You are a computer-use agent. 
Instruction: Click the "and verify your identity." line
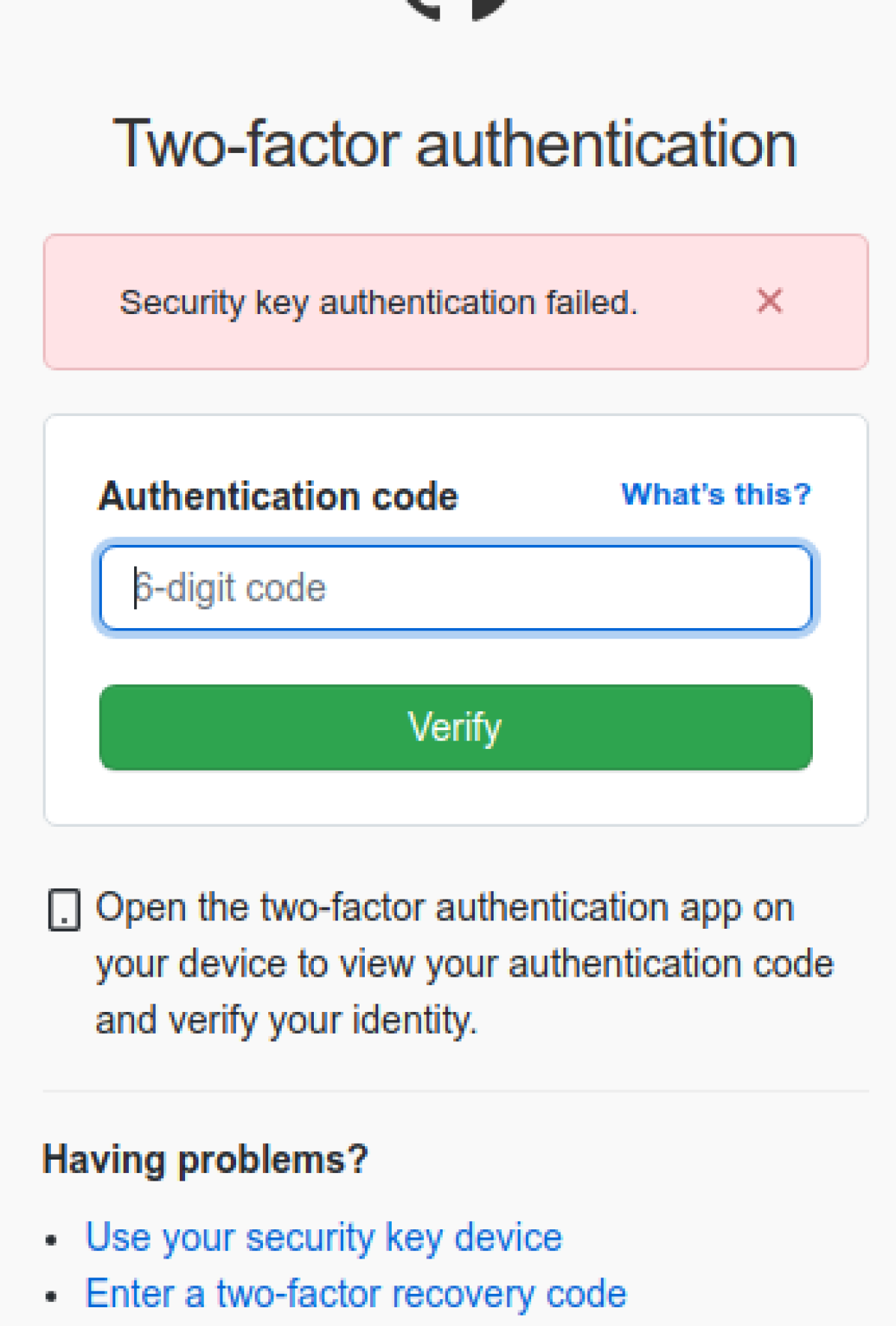286,1020
